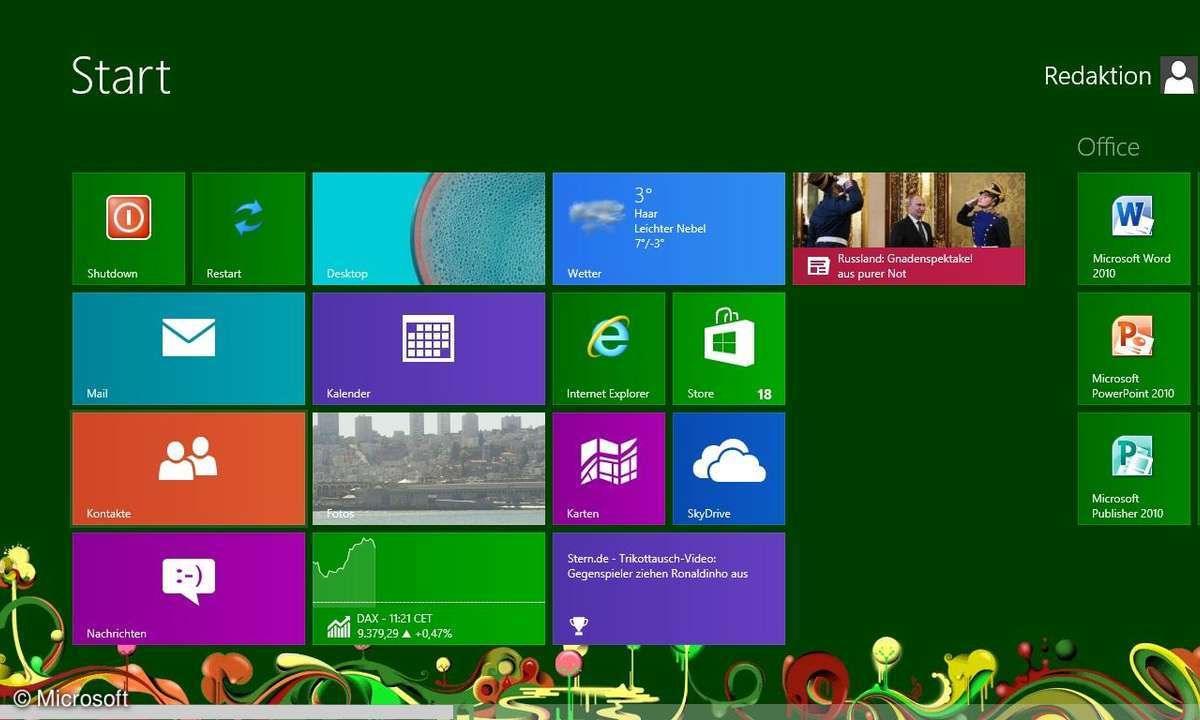Click the Store update count 18
This screenshot has height=720, width=1200.
764,394
